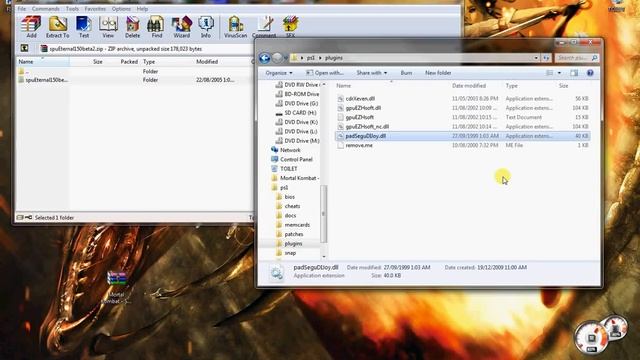Screen dimensions: 640x360
Task: Click the Find binoculars icon in WinRAR
Action: 157,27
